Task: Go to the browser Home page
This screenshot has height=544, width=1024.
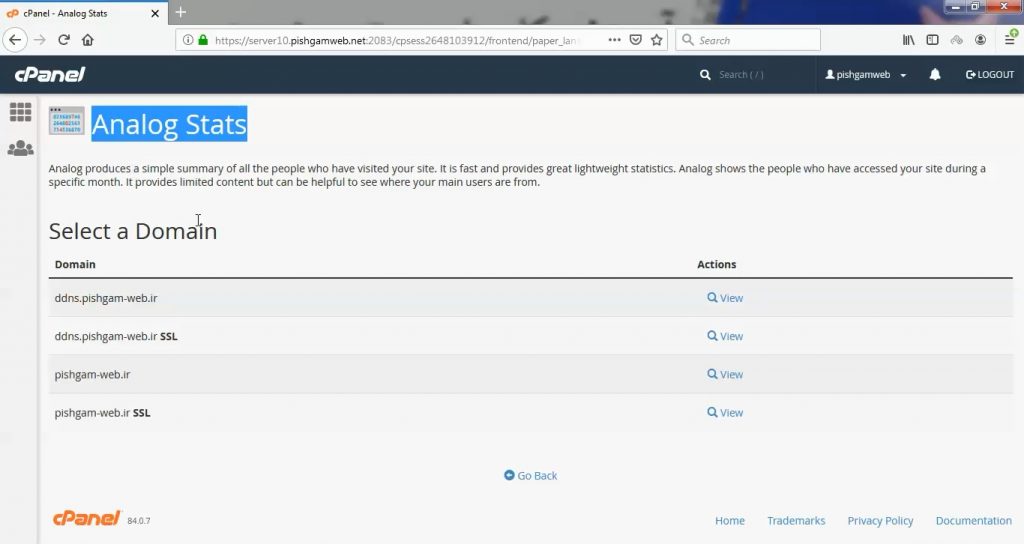Action: coord(88,40)
